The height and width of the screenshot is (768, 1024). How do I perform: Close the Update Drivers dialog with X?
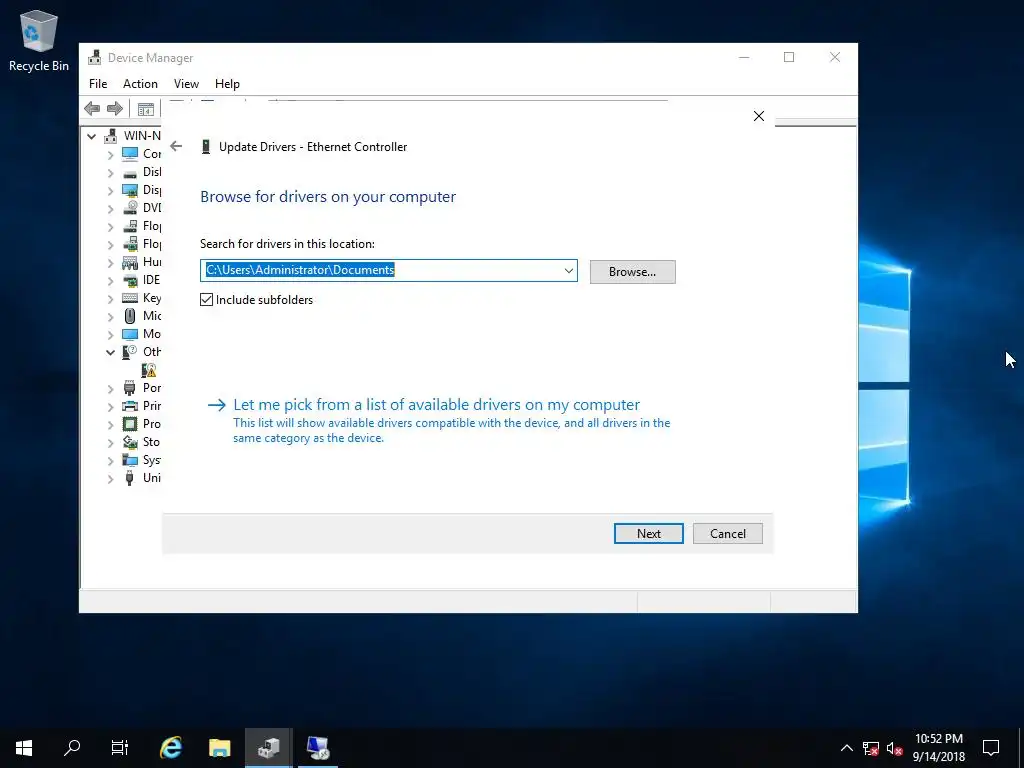click(758, 116)
